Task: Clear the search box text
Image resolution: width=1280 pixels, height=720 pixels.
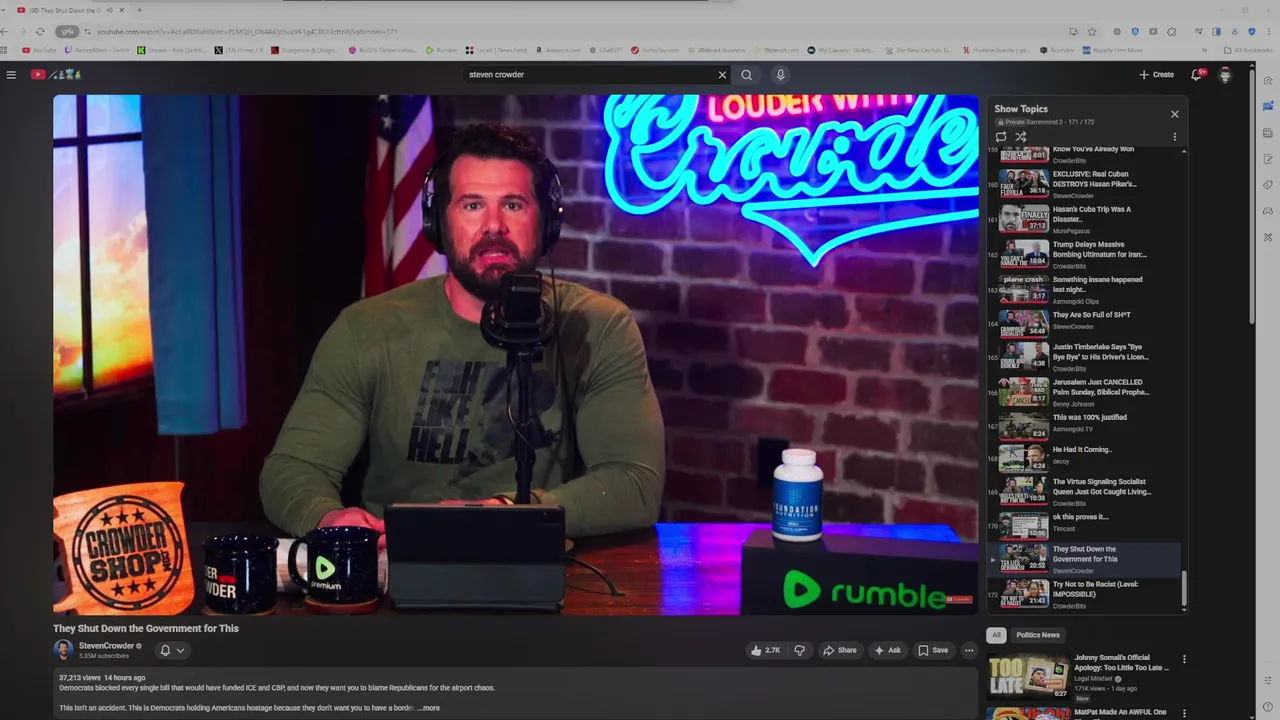Action: (722, 75)
